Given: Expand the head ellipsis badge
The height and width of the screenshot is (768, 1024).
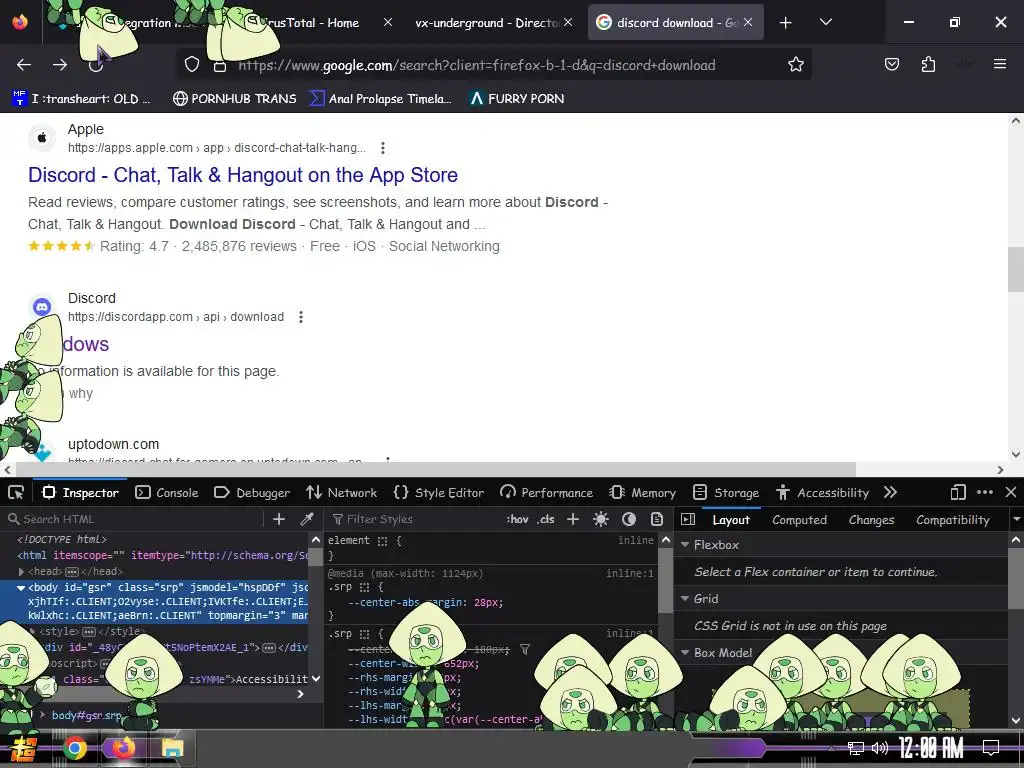Looking at the screenshot, I should (x=72, y=571).
